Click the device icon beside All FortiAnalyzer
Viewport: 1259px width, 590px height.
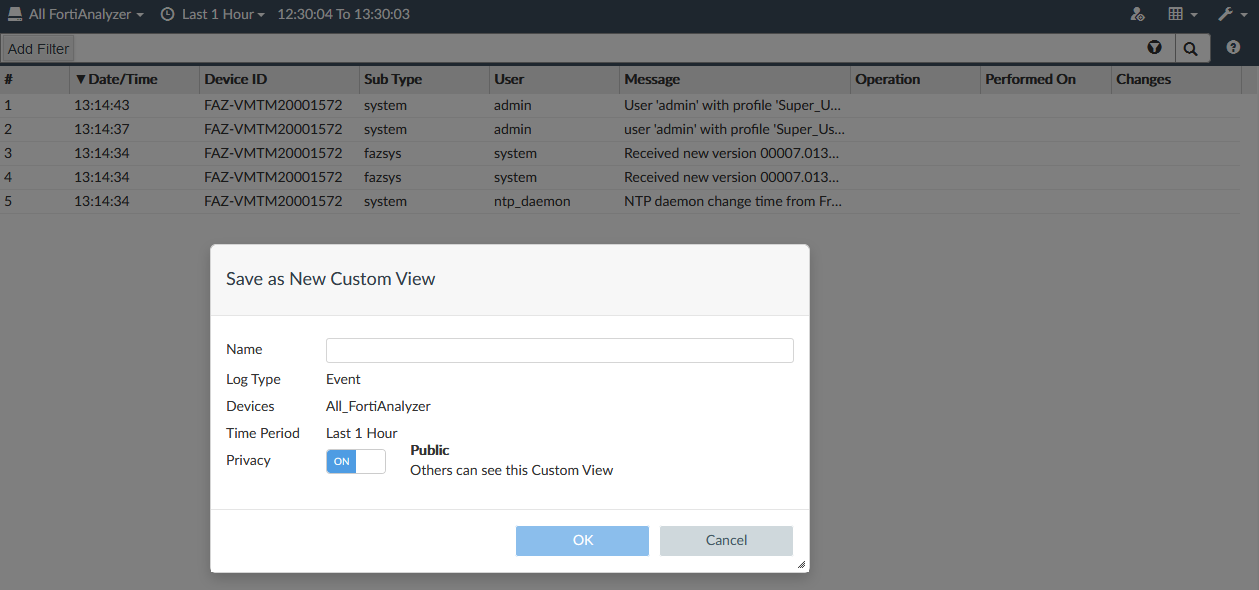15,14
